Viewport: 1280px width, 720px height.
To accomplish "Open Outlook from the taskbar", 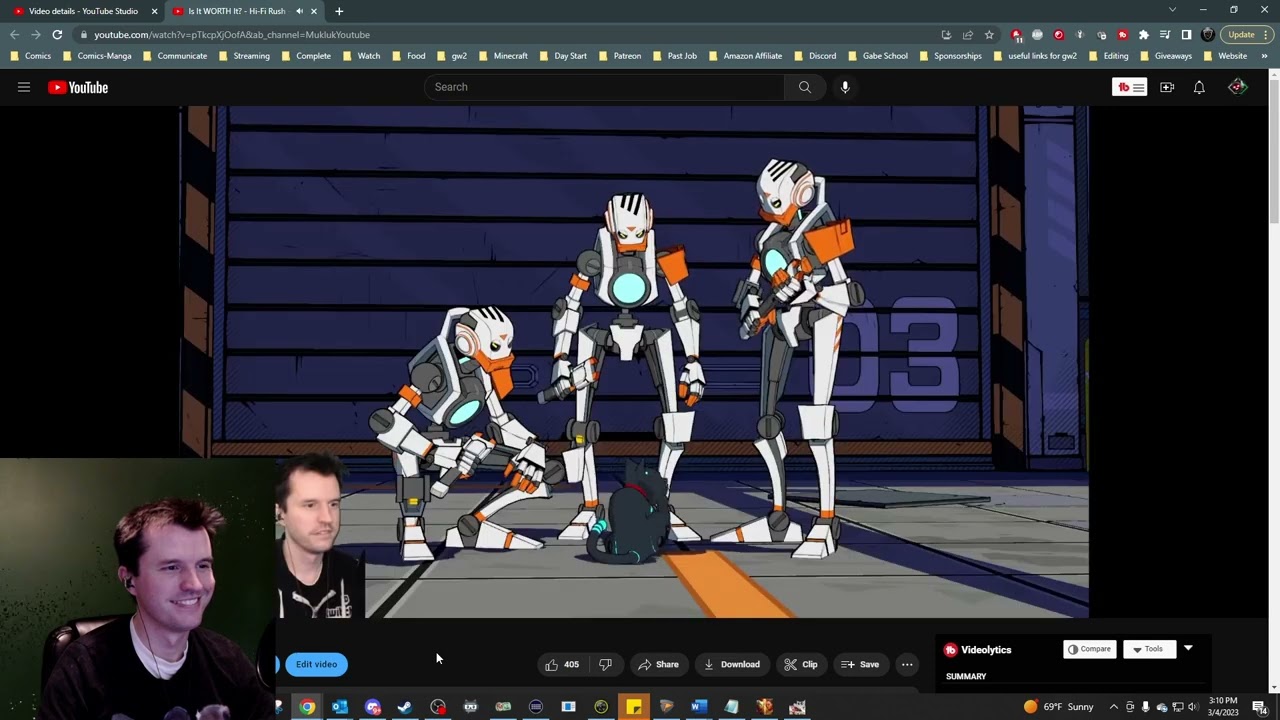I will (x=340, y=707).
